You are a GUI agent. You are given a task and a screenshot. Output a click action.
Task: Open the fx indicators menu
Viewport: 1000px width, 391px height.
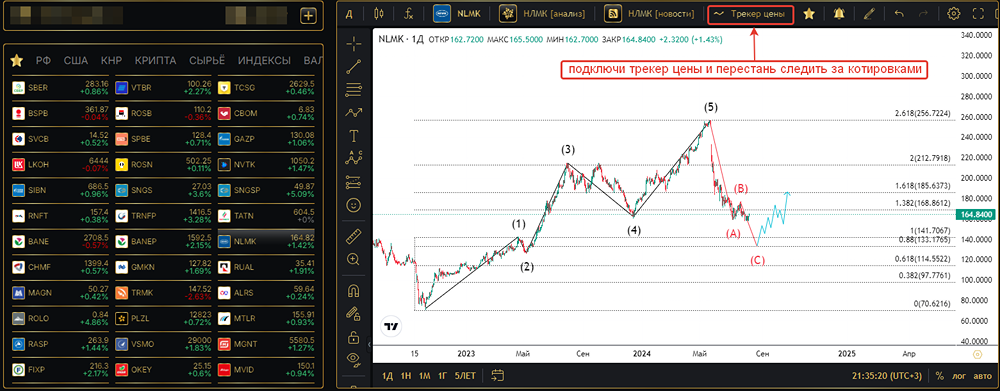tap(409, 13)
